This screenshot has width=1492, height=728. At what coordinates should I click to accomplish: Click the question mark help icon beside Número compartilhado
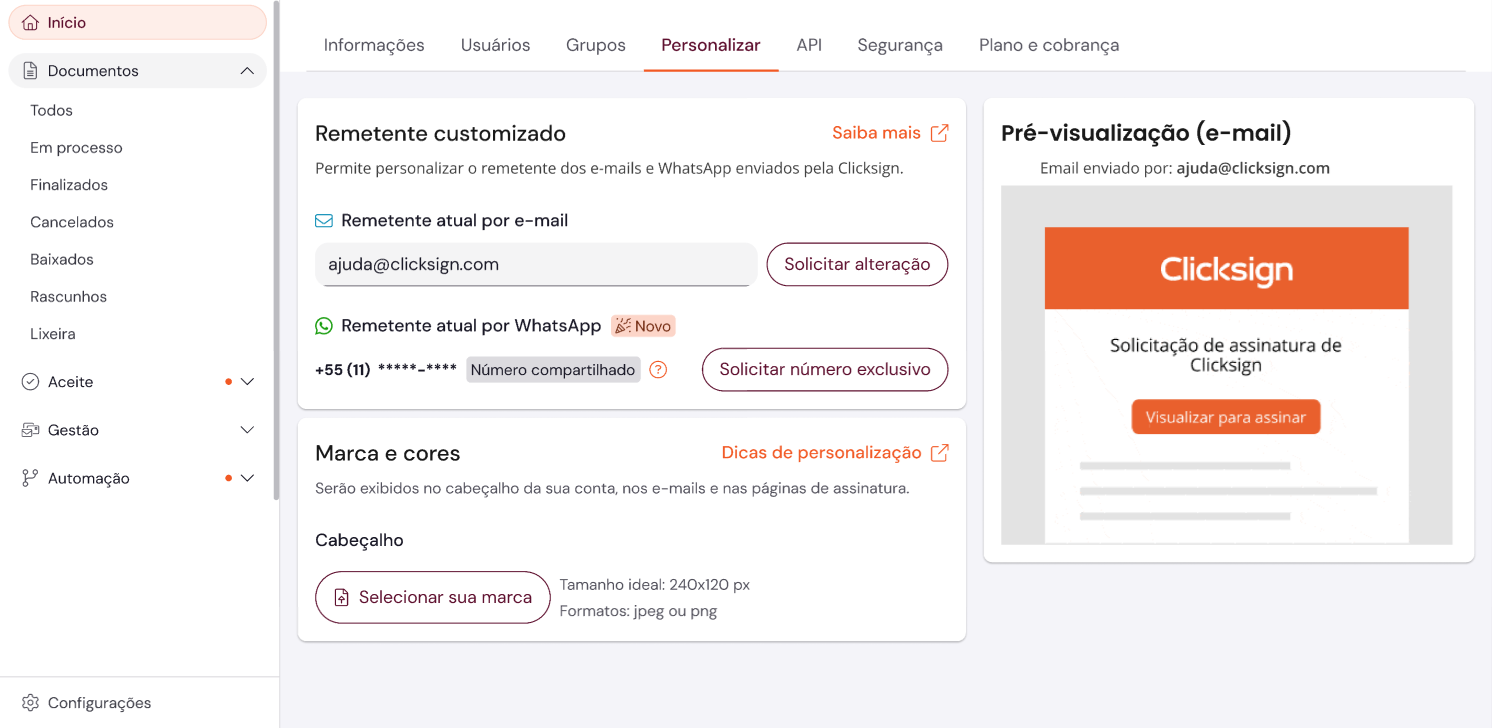click(658, 370)
